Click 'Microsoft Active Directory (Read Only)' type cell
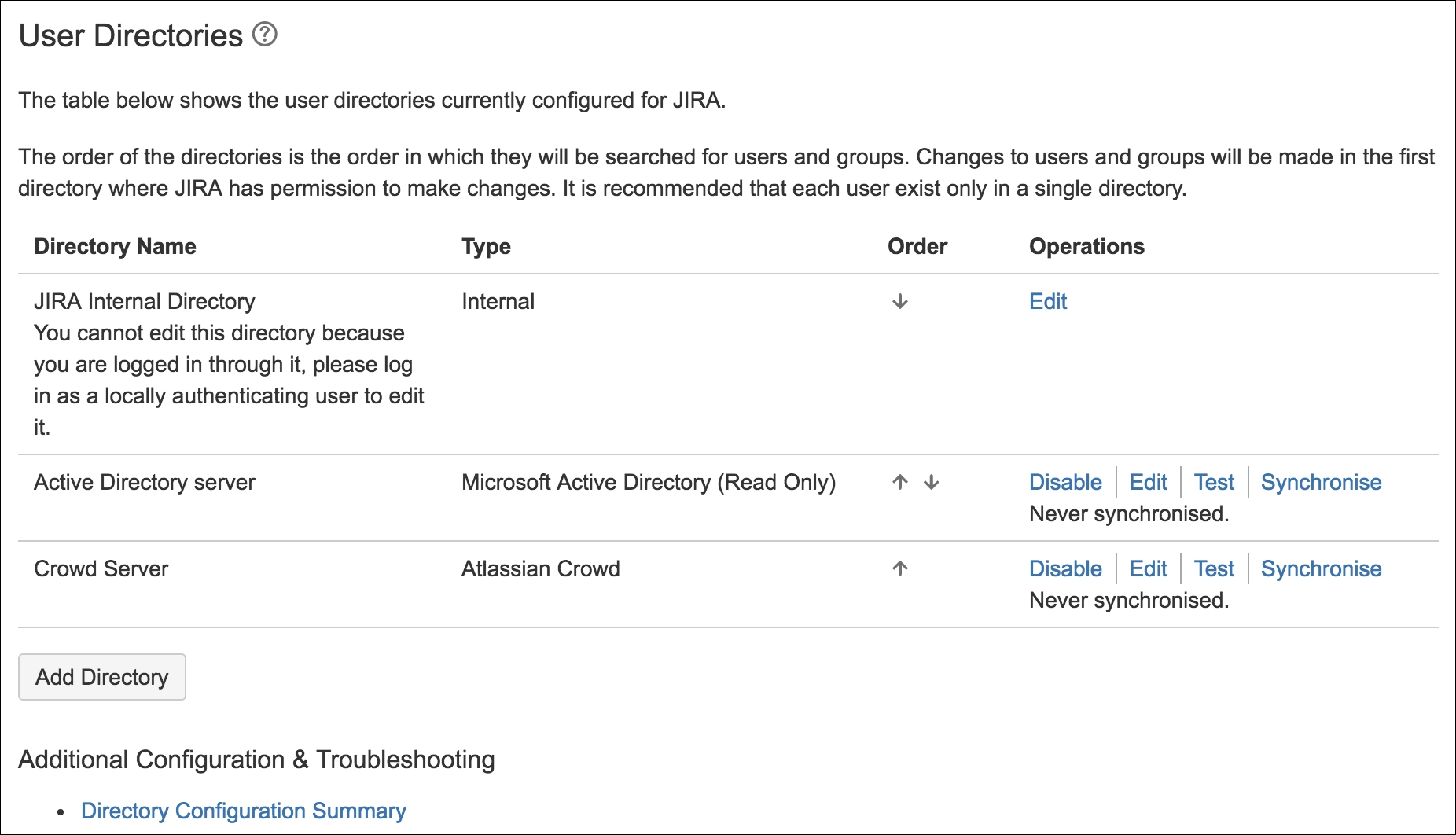This screenshot has width=1456, height=835. [649, 482]
